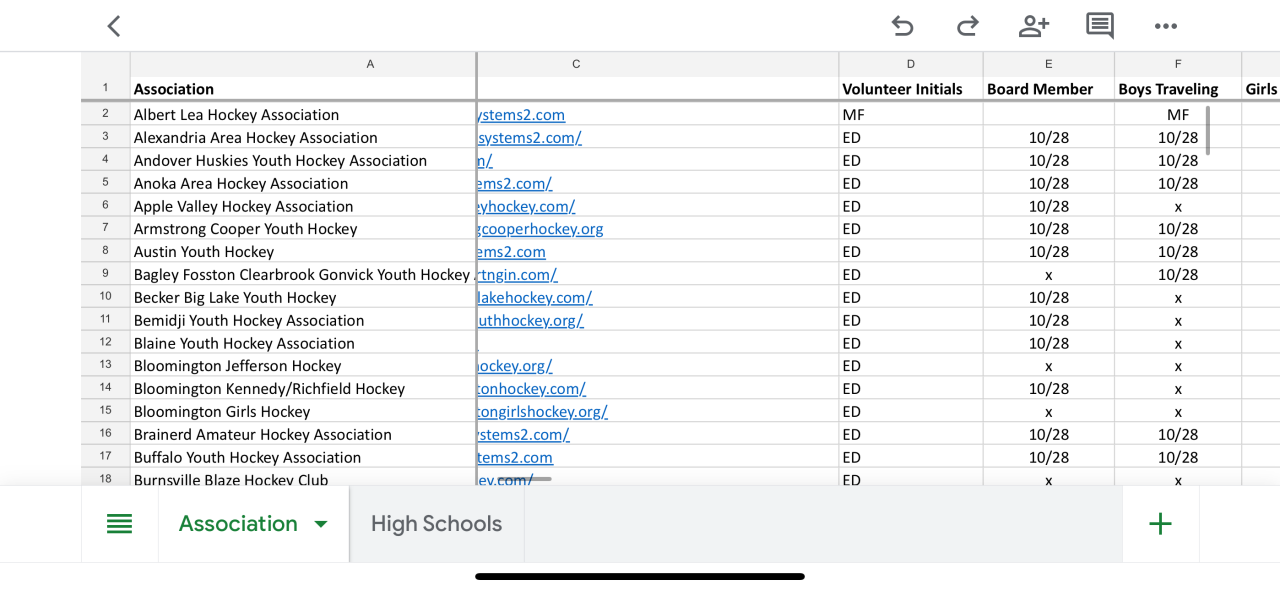1280x591 pixels.
Task: Select row 9 header number
Action: (x=105, y=274)
